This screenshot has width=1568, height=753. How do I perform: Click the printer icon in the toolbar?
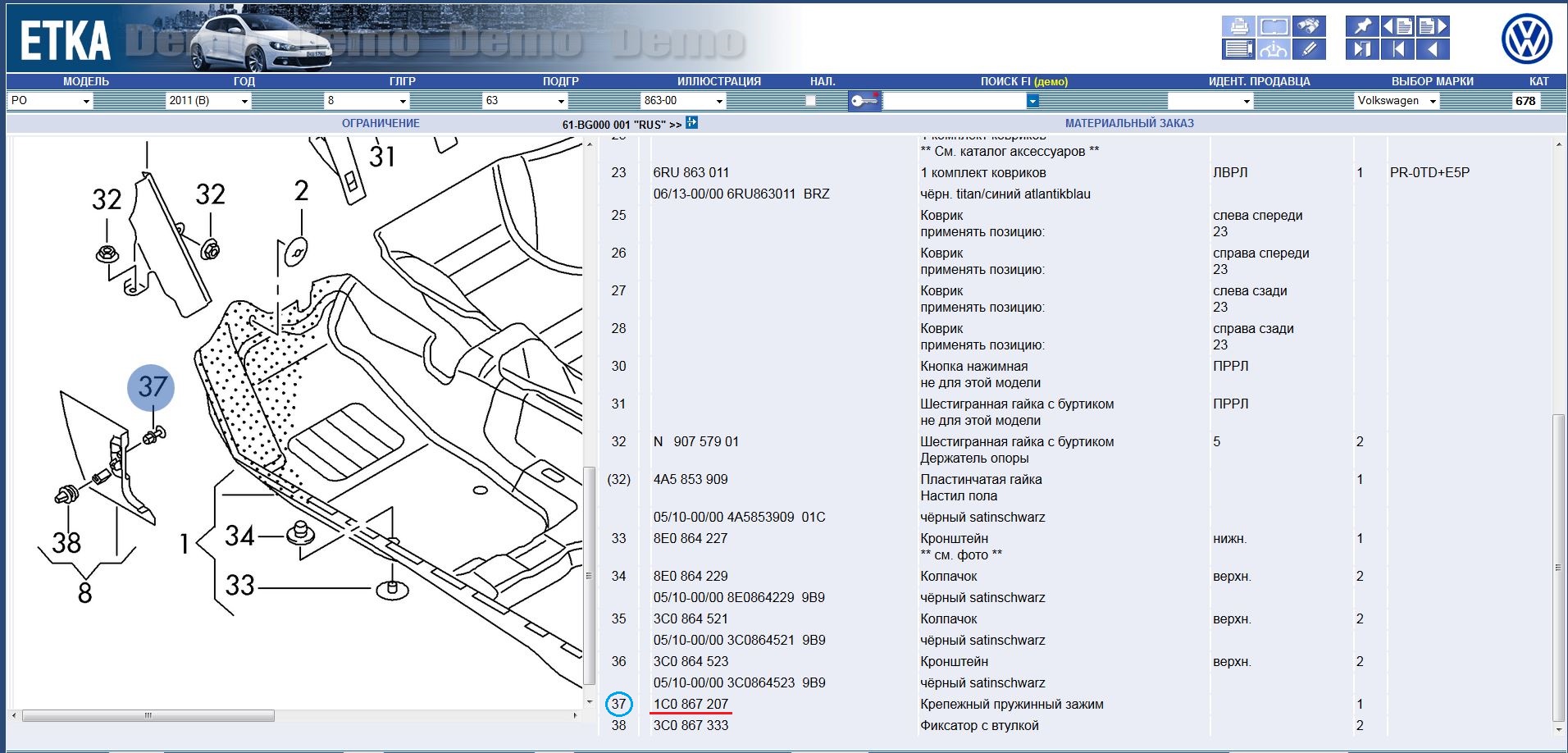(x=1238, y=26)
